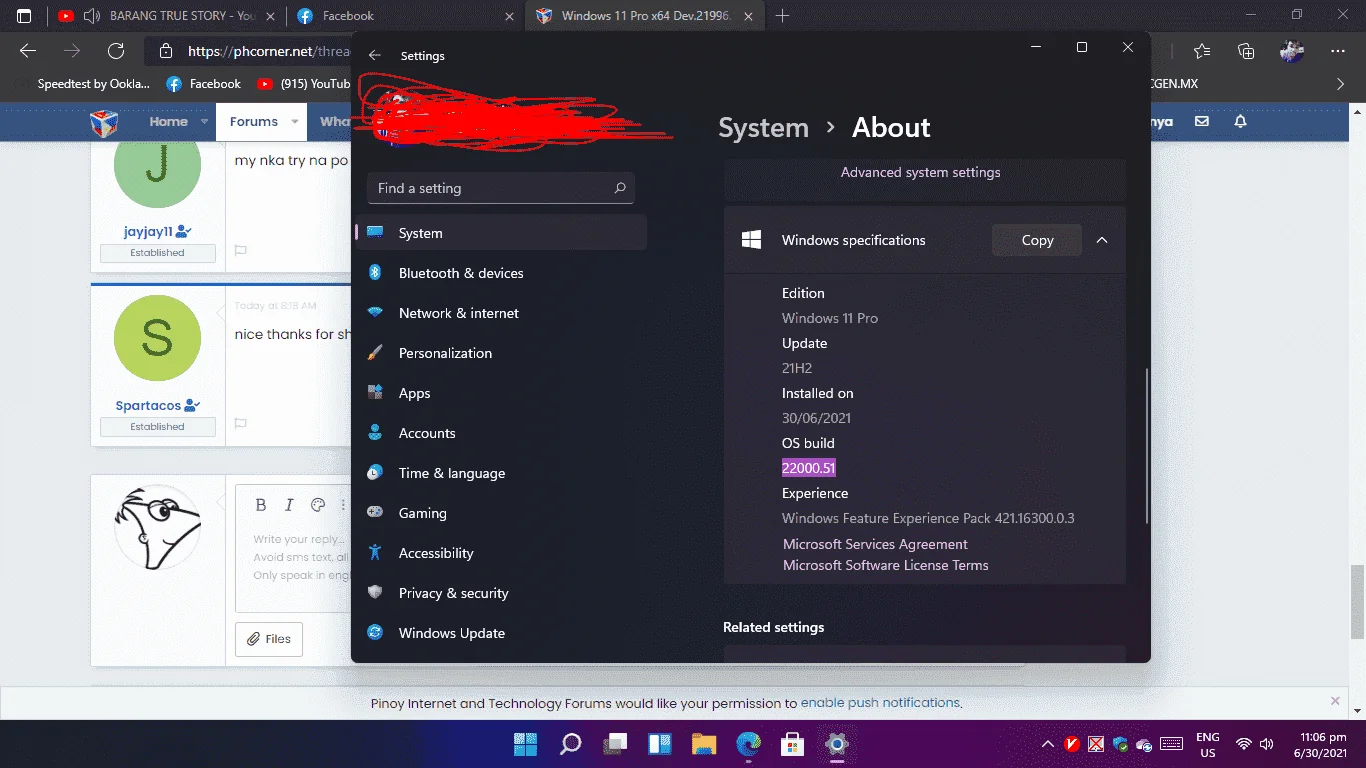Click the Privacy & security shield icon

tap(375, 593)
